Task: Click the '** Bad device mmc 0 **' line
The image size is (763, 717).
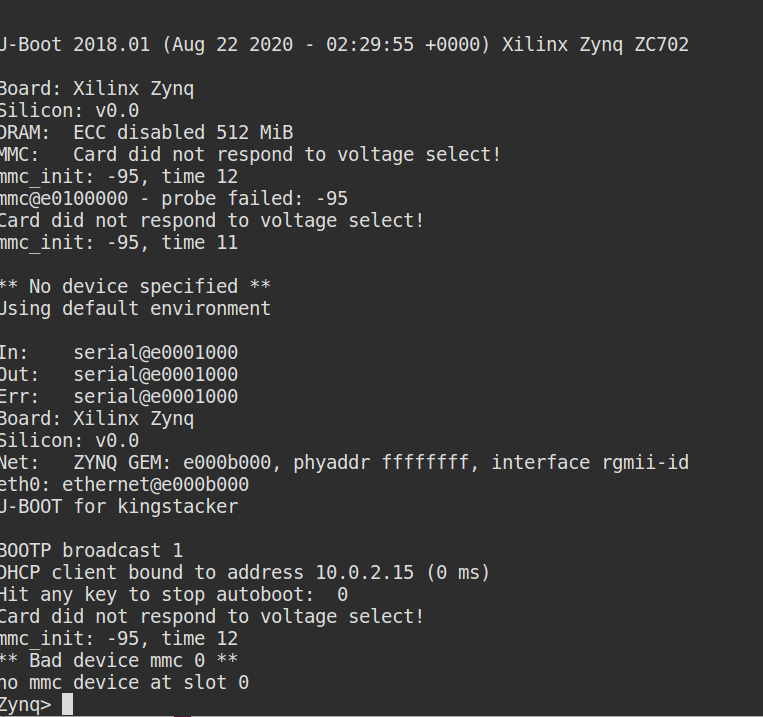Action: point(119,661)
